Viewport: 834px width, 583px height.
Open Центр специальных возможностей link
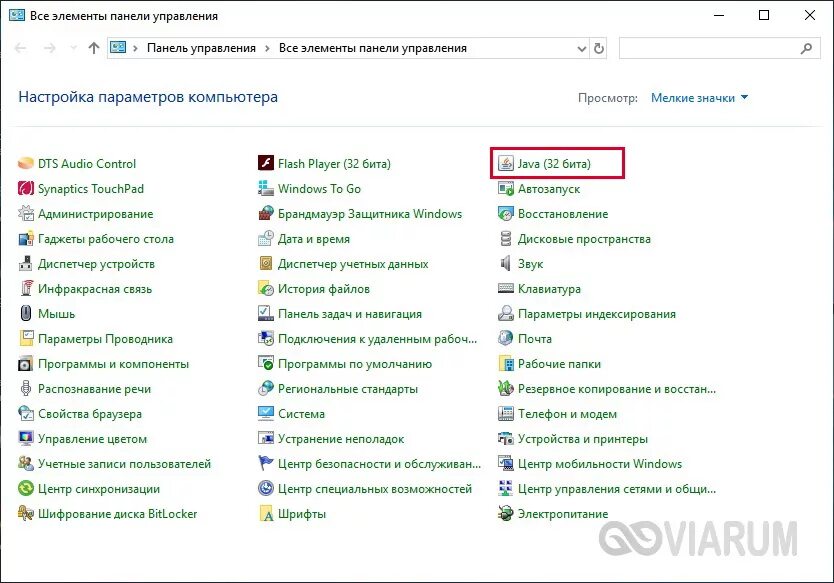pyautogui.click(x=375, y=489)
